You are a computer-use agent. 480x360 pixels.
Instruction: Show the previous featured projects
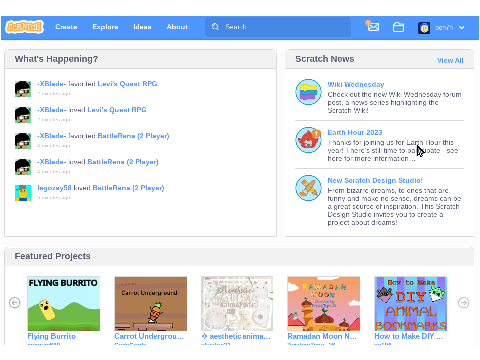coord(15,303)
